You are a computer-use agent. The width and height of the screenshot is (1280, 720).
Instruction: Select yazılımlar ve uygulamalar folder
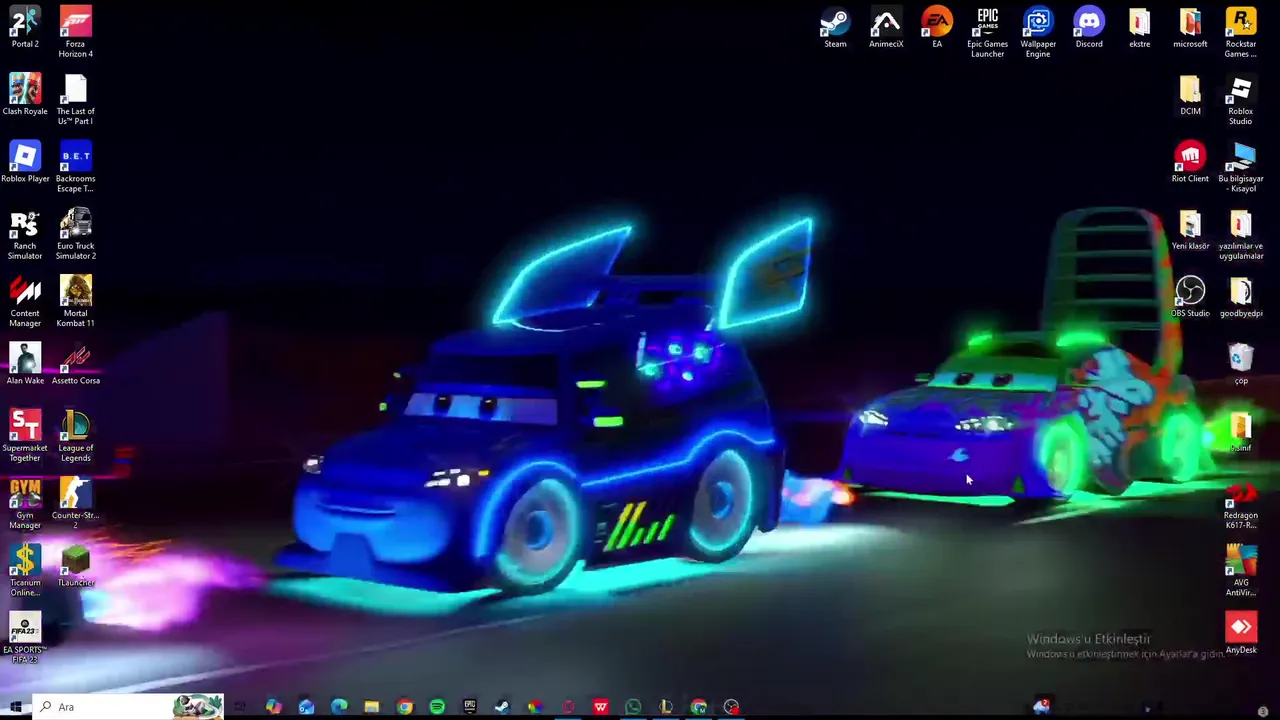(1241, 234)
